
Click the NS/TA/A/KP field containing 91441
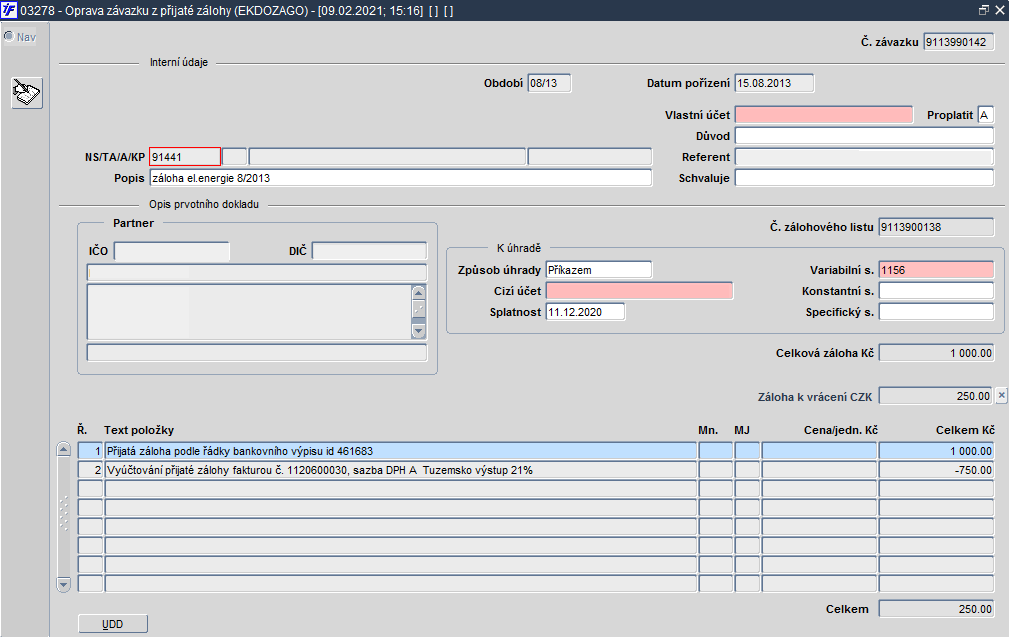point(185,157)
